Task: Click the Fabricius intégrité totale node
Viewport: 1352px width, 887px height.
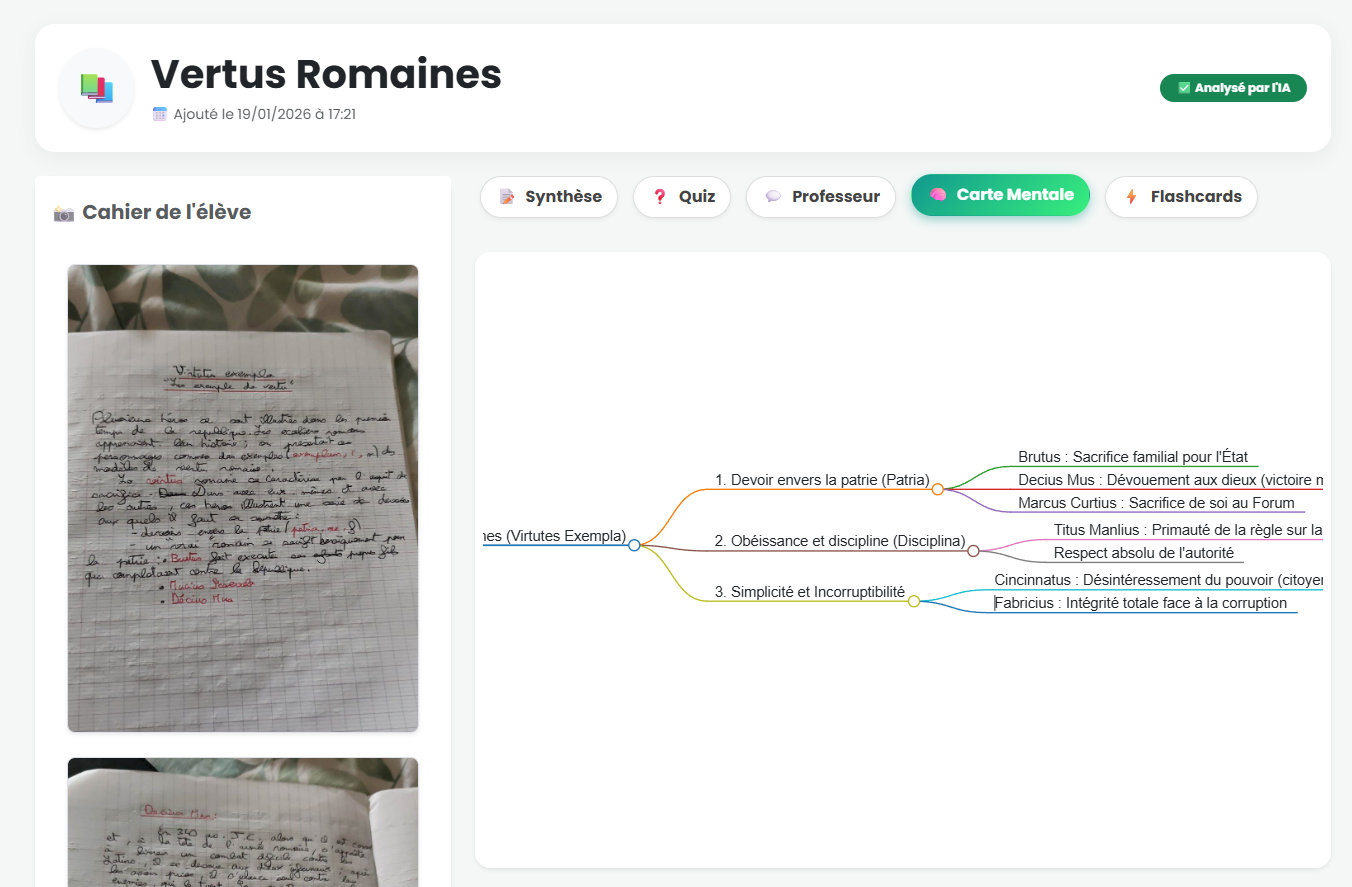Action: click(x=1140, y=603)
